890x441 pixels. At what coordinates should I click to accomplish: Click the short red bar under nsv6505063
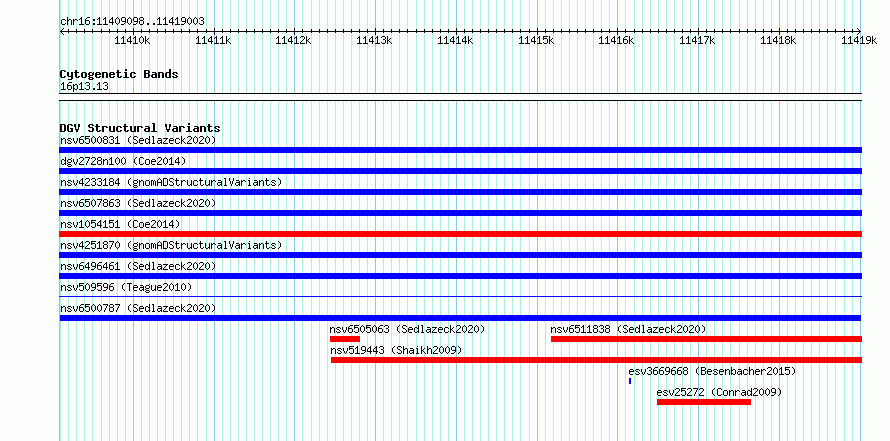click(345, 339)
